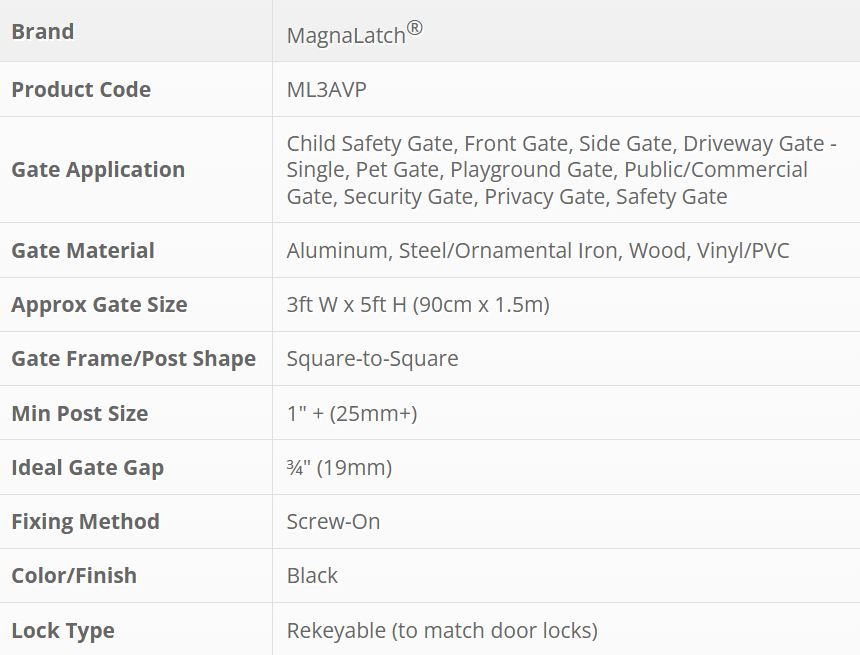The image size is (860, 655).
Task: Click the Gate Application label
Action: (98, 170)
